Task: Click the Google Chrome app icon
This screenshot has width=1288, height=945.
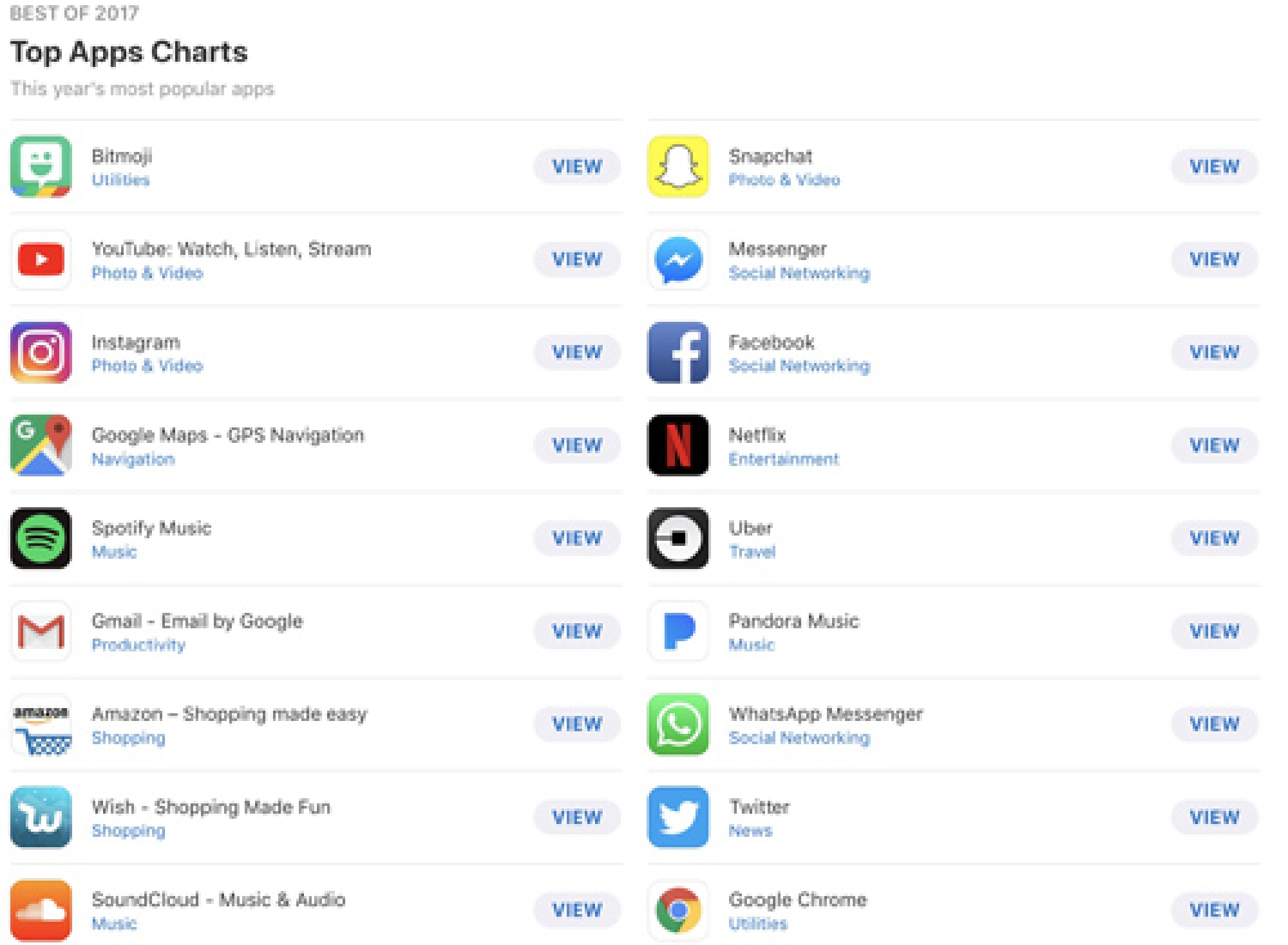Action: 677,910
